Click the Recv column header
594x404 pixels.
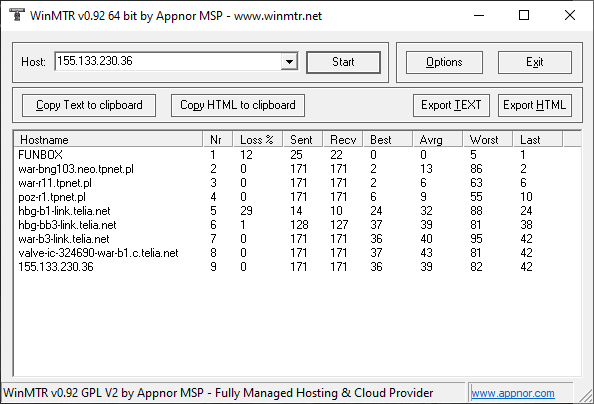click(x=343, y=139)
